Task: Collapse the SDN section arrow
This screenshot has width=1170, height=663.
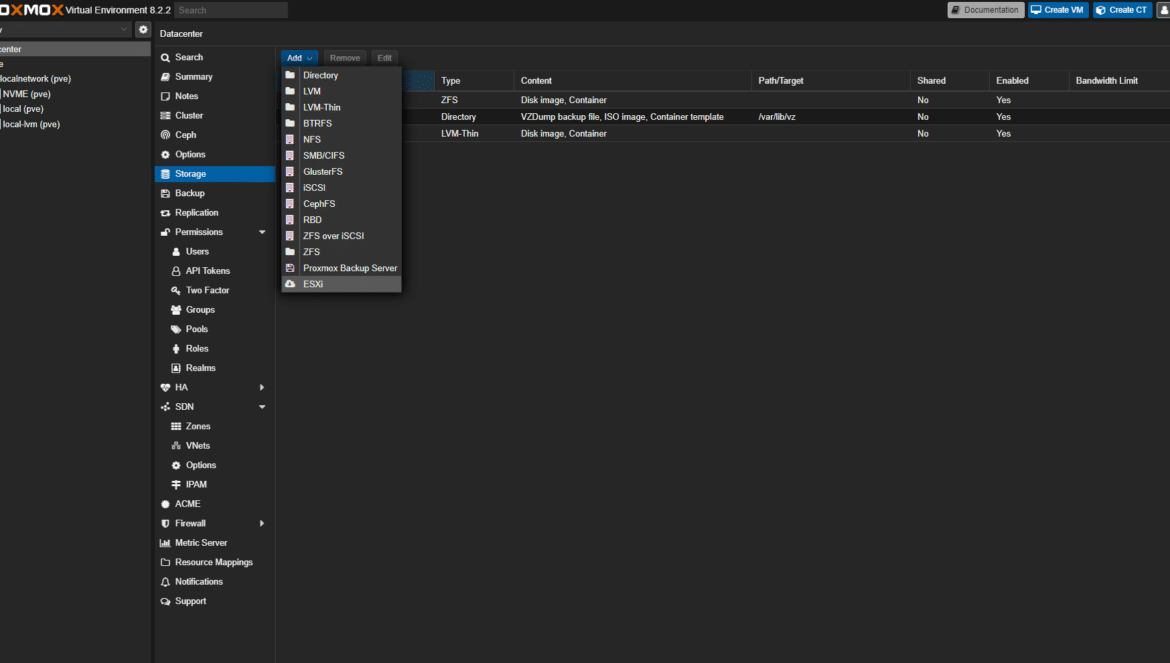Action: point(262,406)
